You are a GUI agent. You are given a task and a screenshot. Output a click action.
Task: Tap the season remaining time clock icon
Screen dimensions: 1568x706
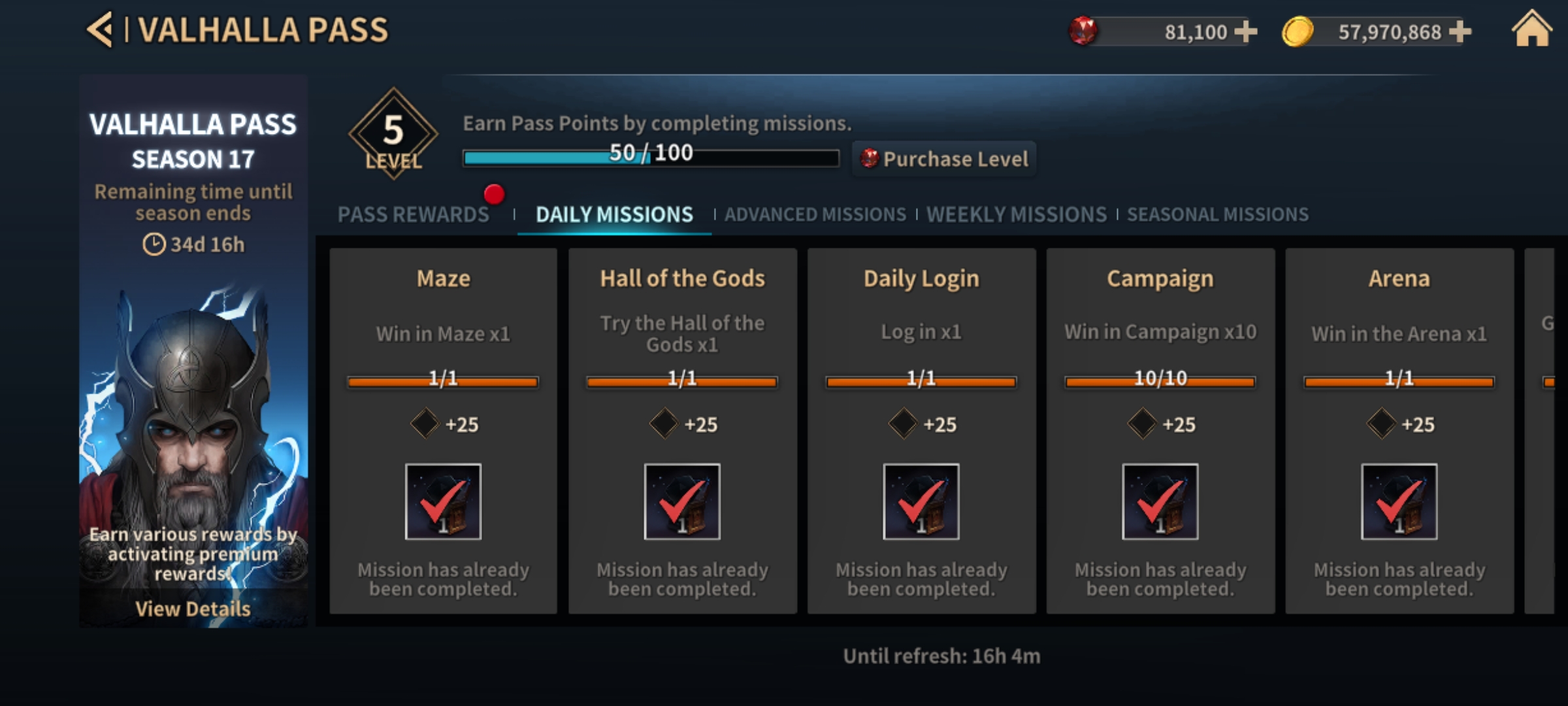[154, 244]
